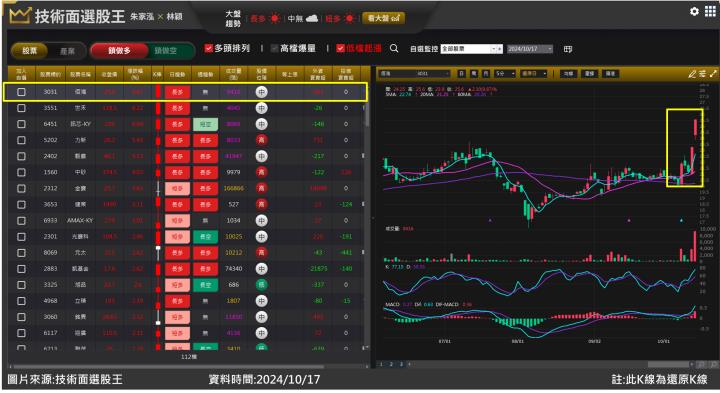This screenshot has height=393, width=720.
Task: Click green weekly trend tag for 6451
Action: (205, 124)
